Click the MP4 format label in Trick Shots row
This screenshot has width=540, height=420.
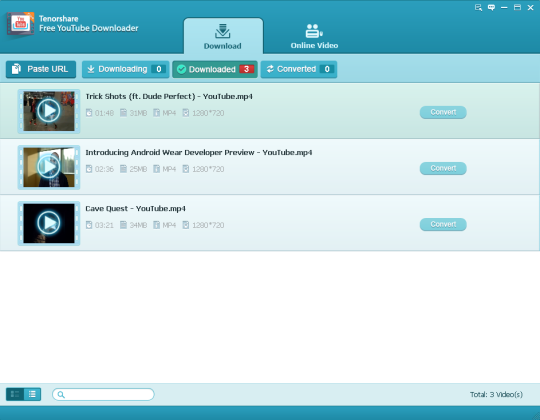pos(169,113)
